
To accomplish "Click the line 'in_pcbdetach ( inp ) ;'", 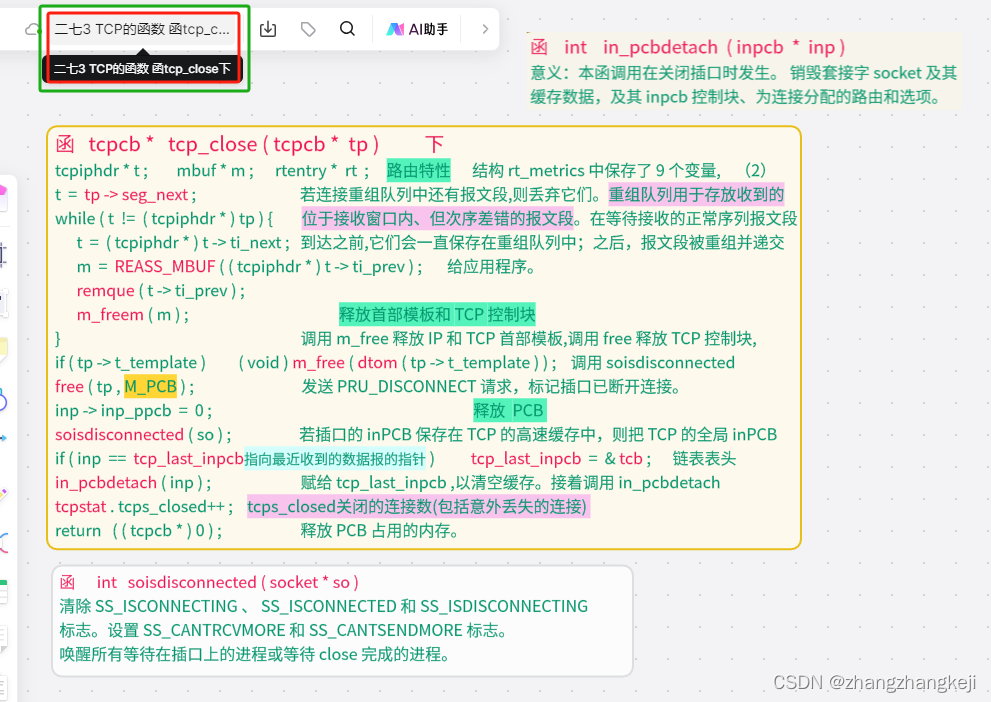I will point(133,483).
